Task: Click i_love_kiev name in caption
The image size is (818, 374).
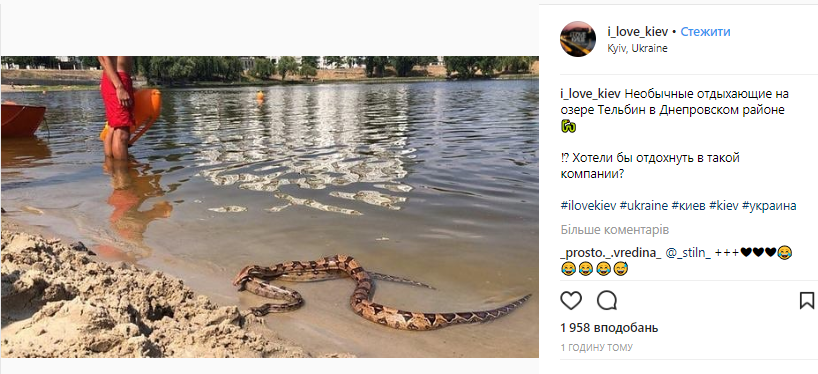Action: pyautogui.click(x=591, y=94)
